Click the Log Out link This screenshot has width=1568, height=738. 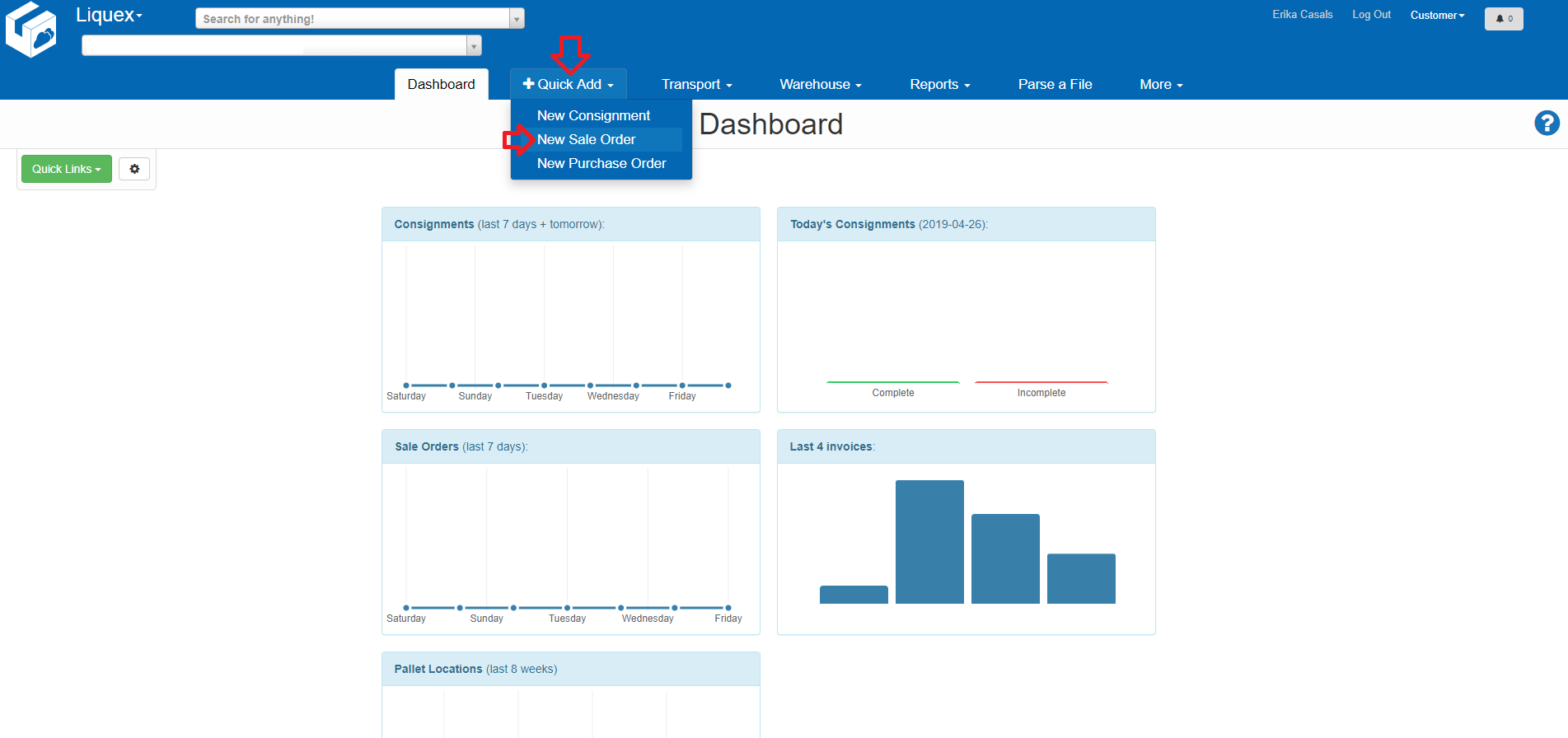(x=1371, y=15)
